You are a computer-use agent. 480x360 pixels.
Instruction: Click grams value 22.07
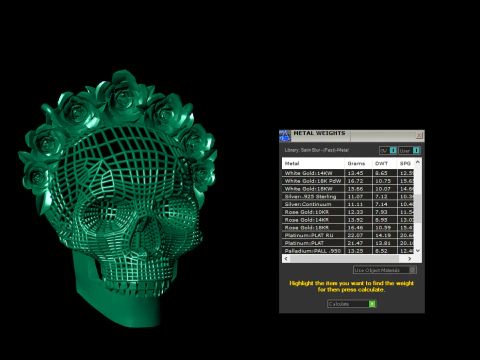355,235
